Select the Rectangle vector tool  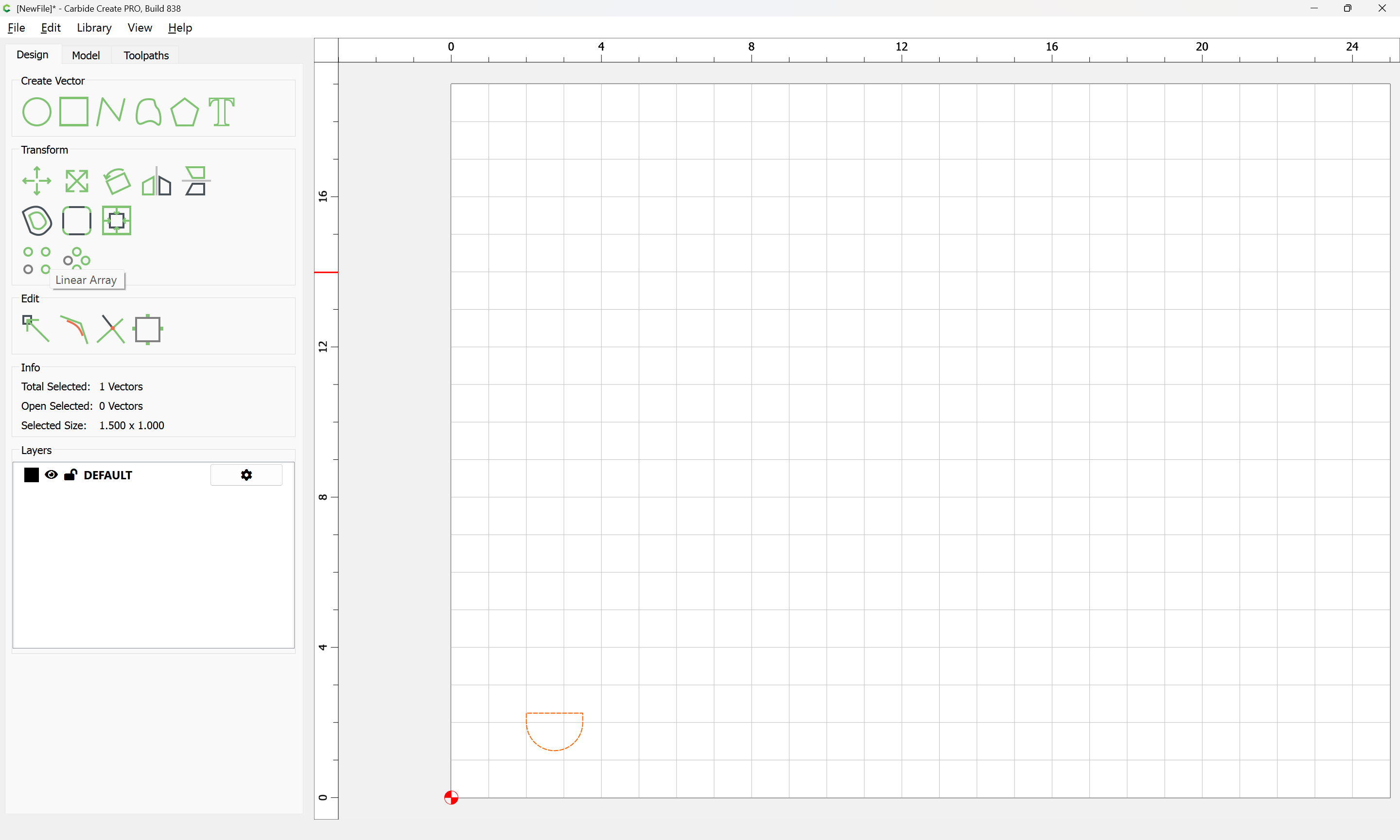pyautogui.click(x=73, y=111)
